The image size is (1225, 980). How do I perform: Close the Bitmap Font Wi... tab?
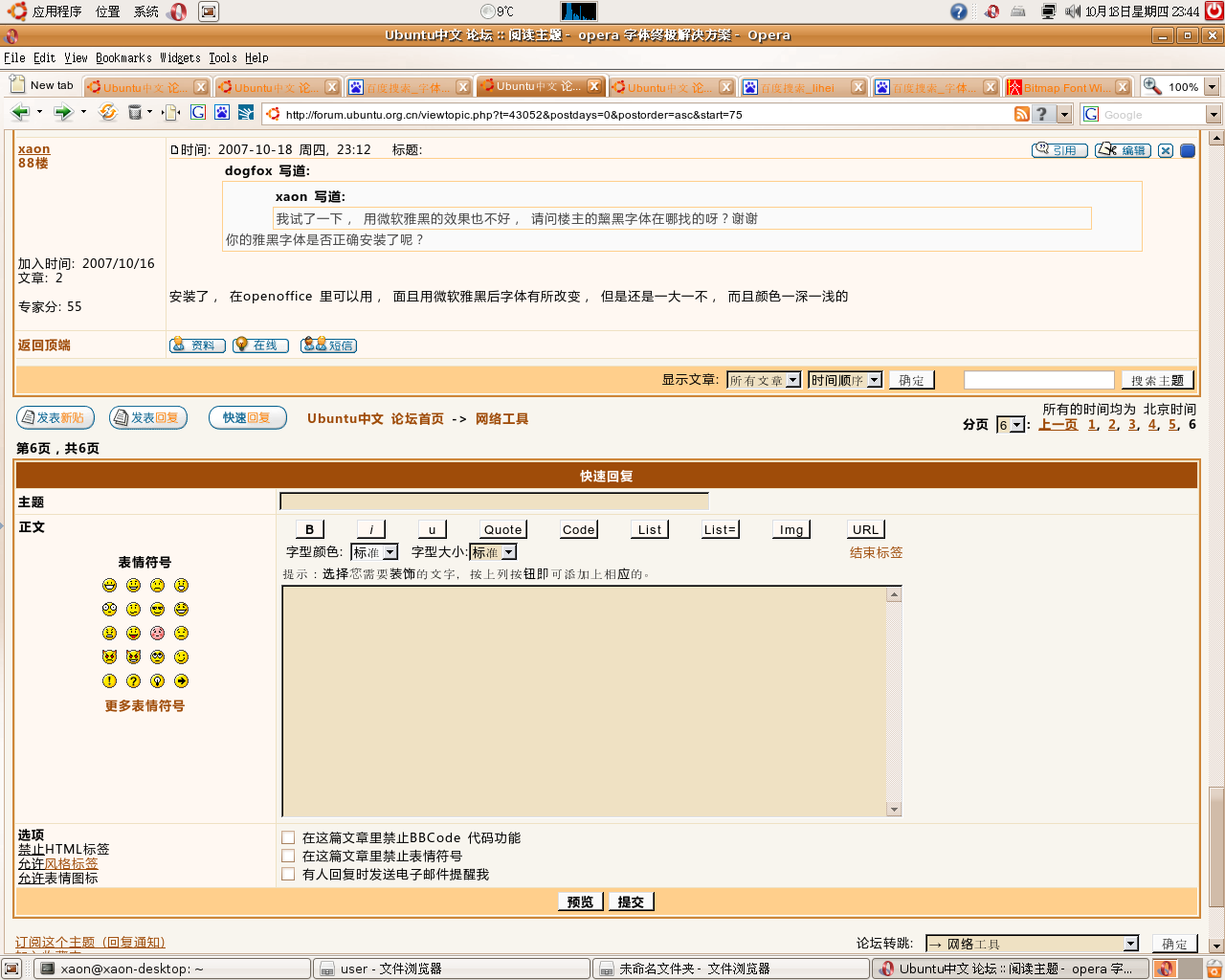[1123, 87]
